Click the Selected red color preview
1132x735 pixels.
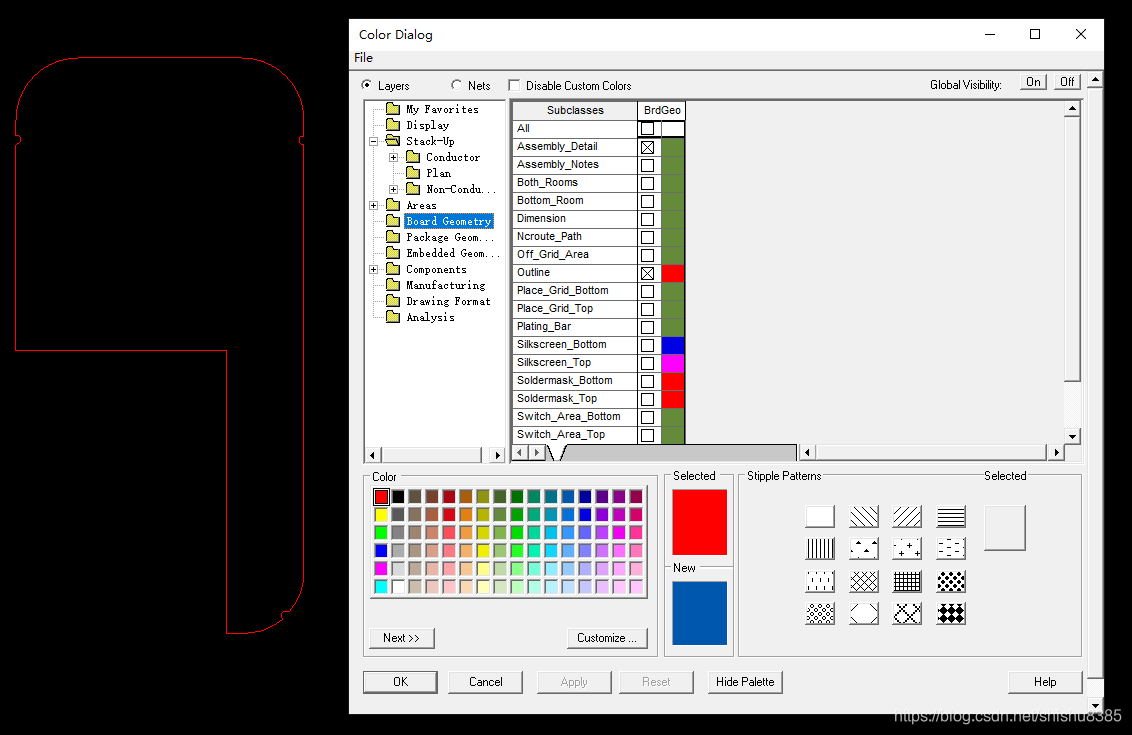coord(699,522)
